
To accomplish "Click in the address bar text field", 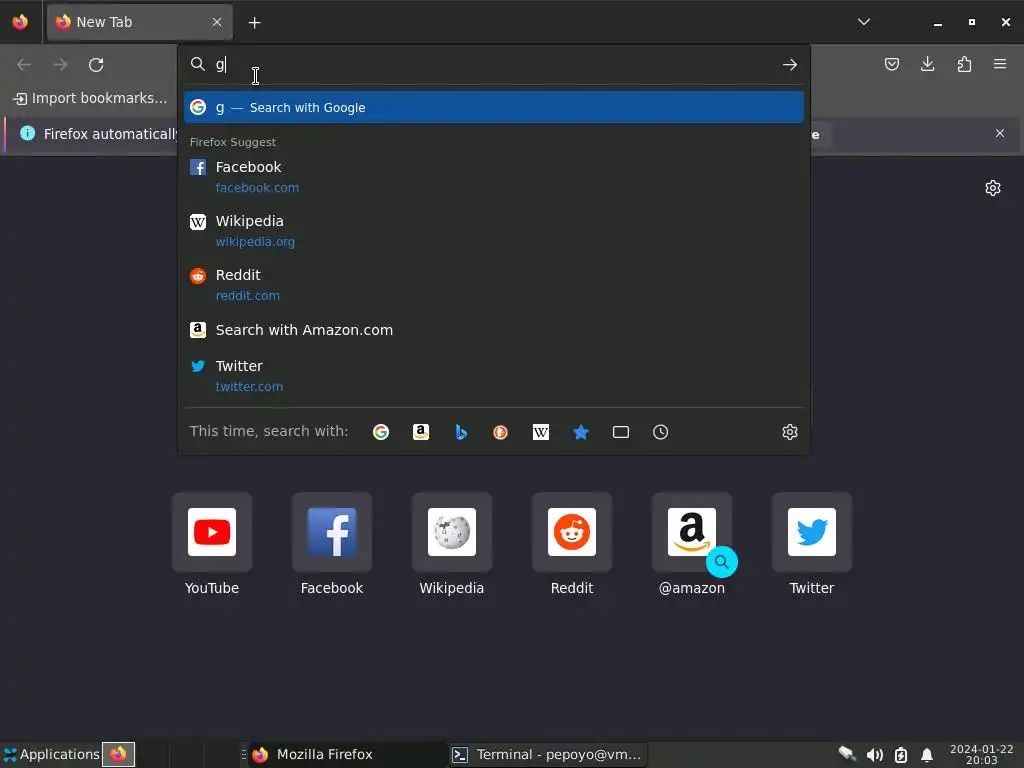I will coord(496,65).
